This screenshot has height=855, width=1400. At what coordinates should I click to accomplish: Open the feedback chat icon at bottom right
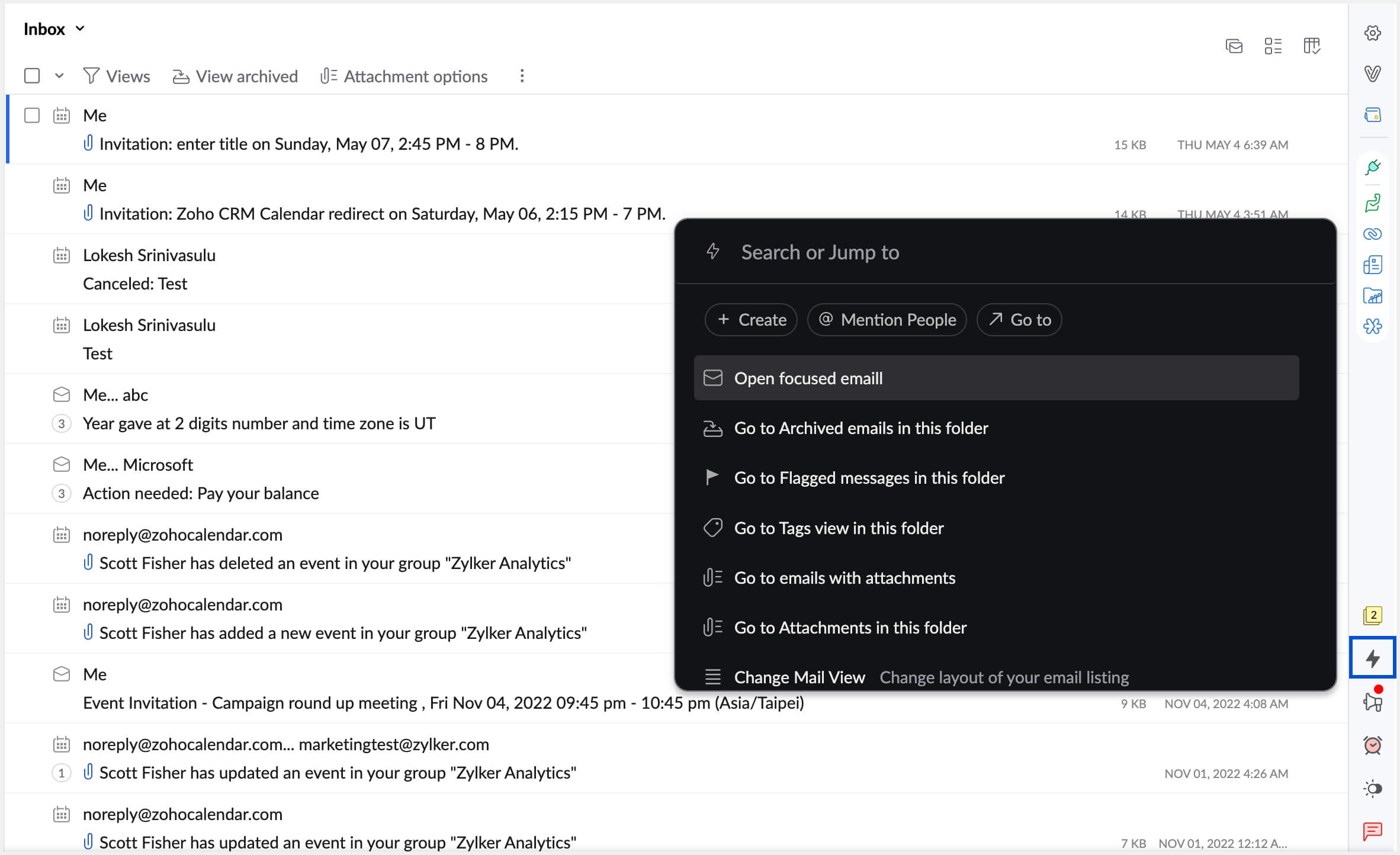click(1373, 832)
